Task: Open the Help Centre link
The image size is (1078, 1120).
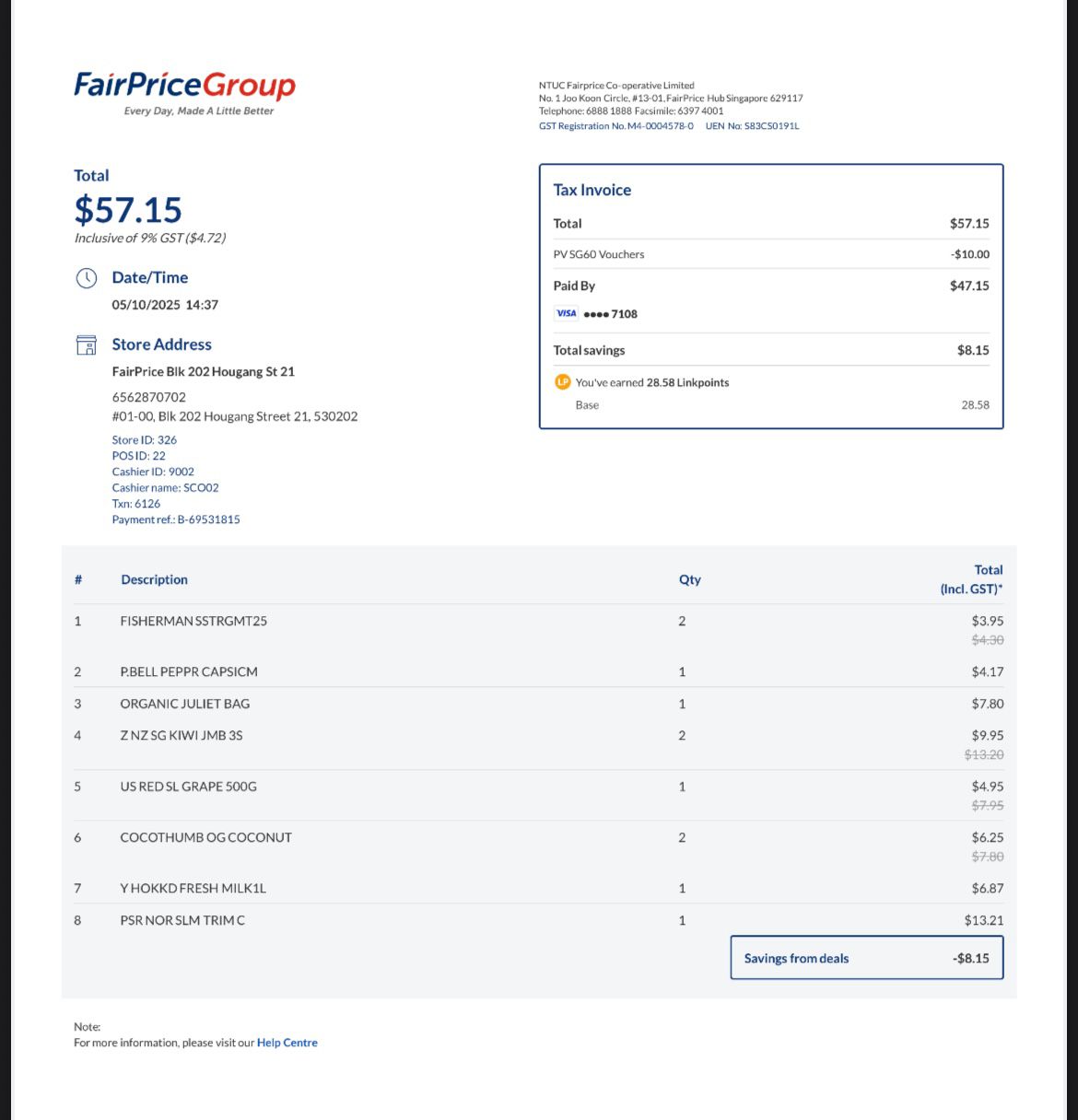Action: coord(287,1043)
